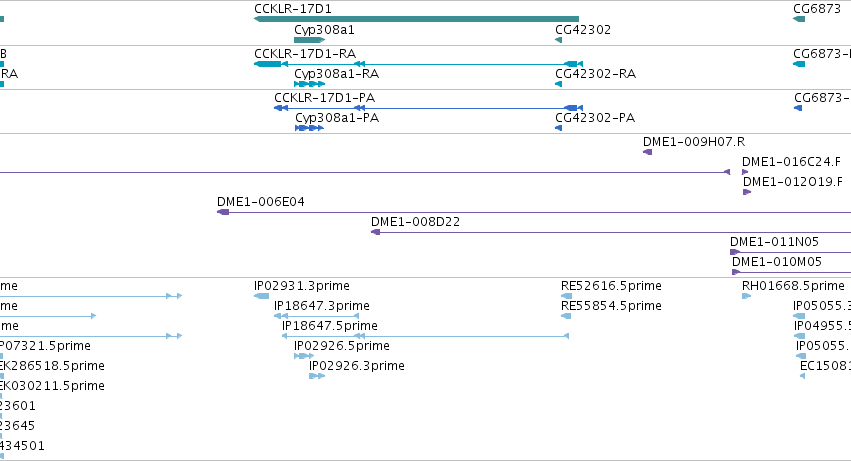Click the CG42302-RA transcript label
851x461 pixels.
595,74
